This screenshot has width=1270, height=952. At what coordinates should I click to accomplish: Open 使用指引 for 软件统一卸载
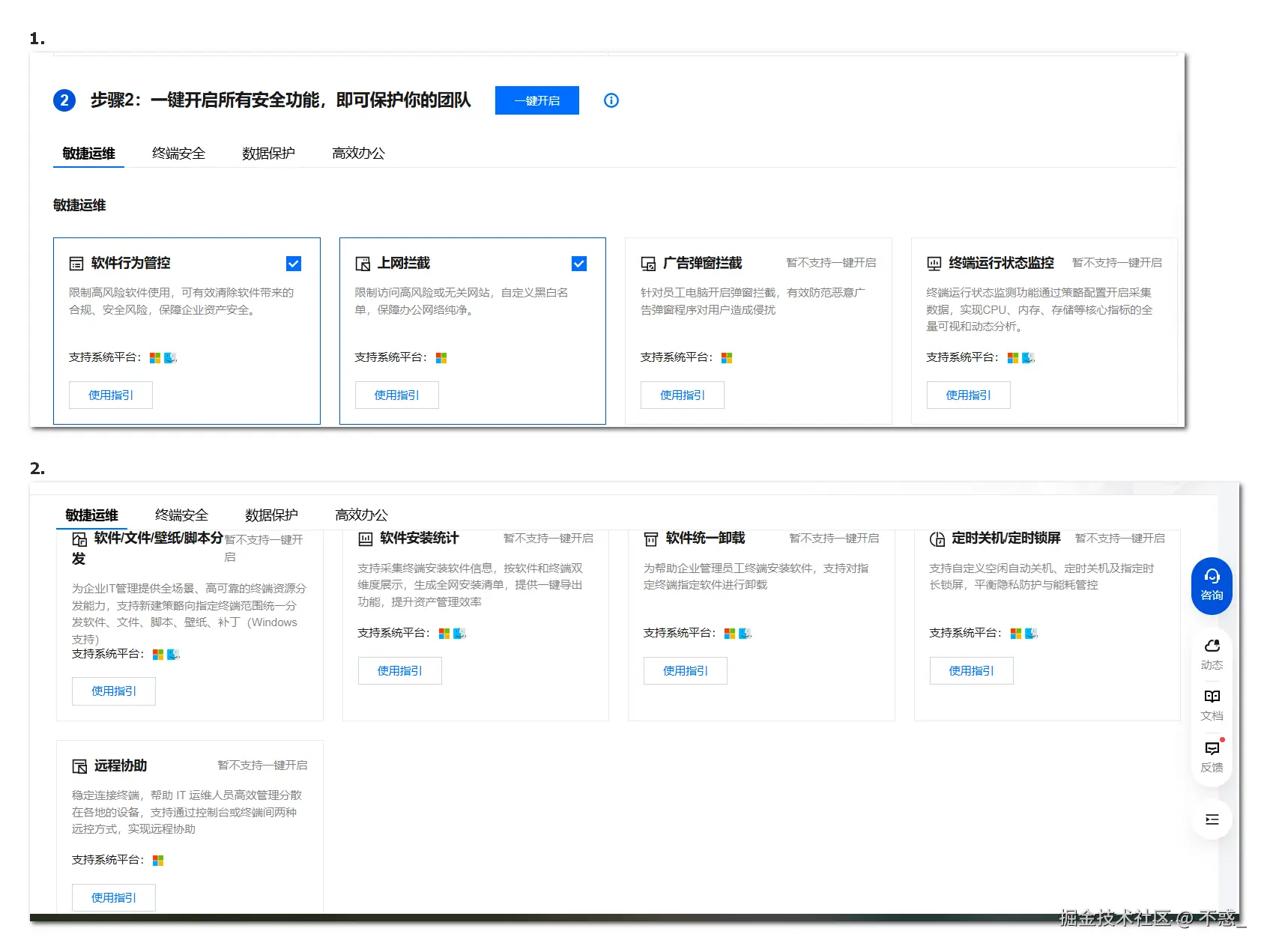point(686,670)
